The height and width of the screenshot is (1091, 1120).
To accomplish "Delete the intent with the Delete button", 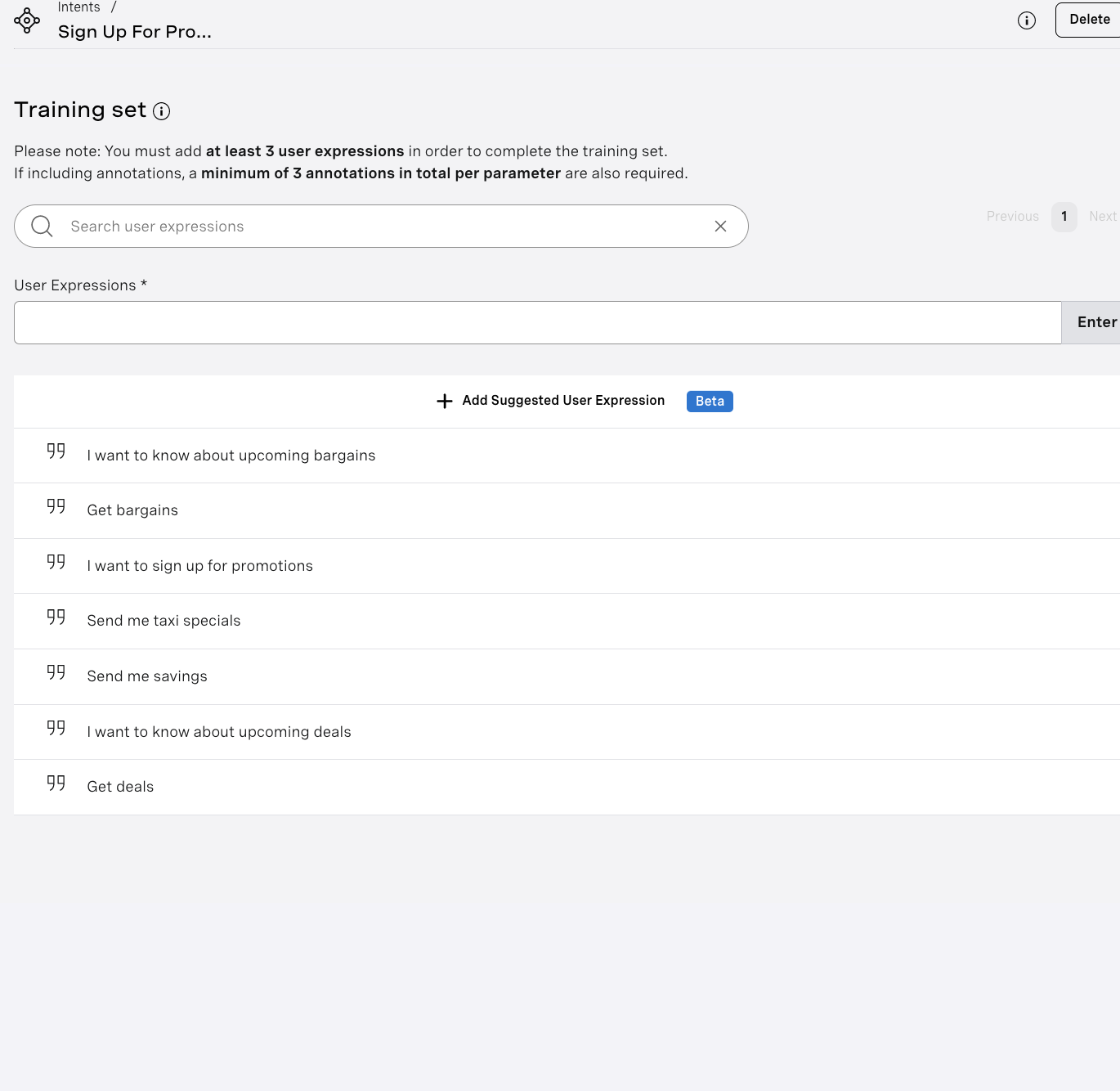I will click(x=1088, y=20).
